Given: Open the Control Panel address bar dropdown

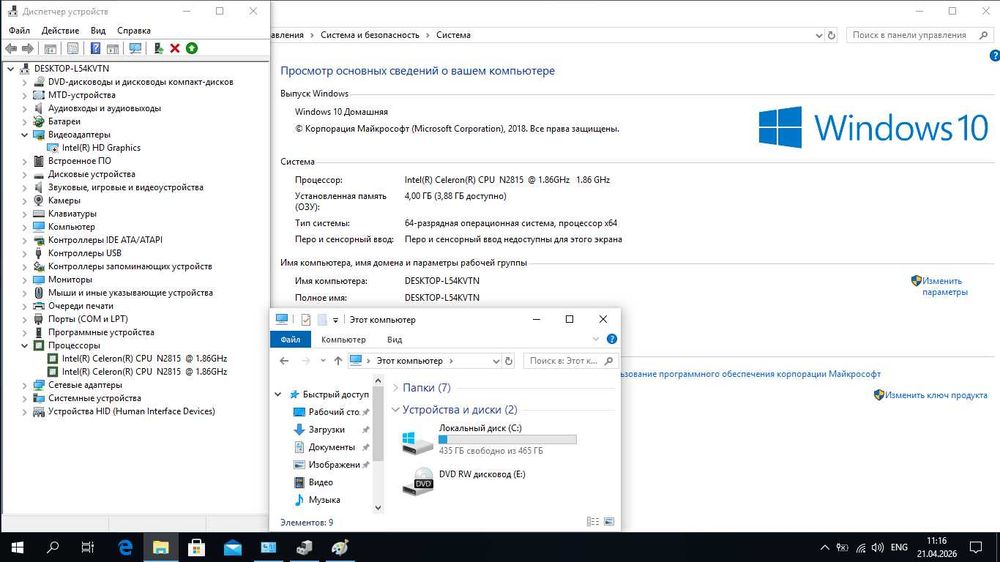Looking at the screenshot, I should coord(819,36).
